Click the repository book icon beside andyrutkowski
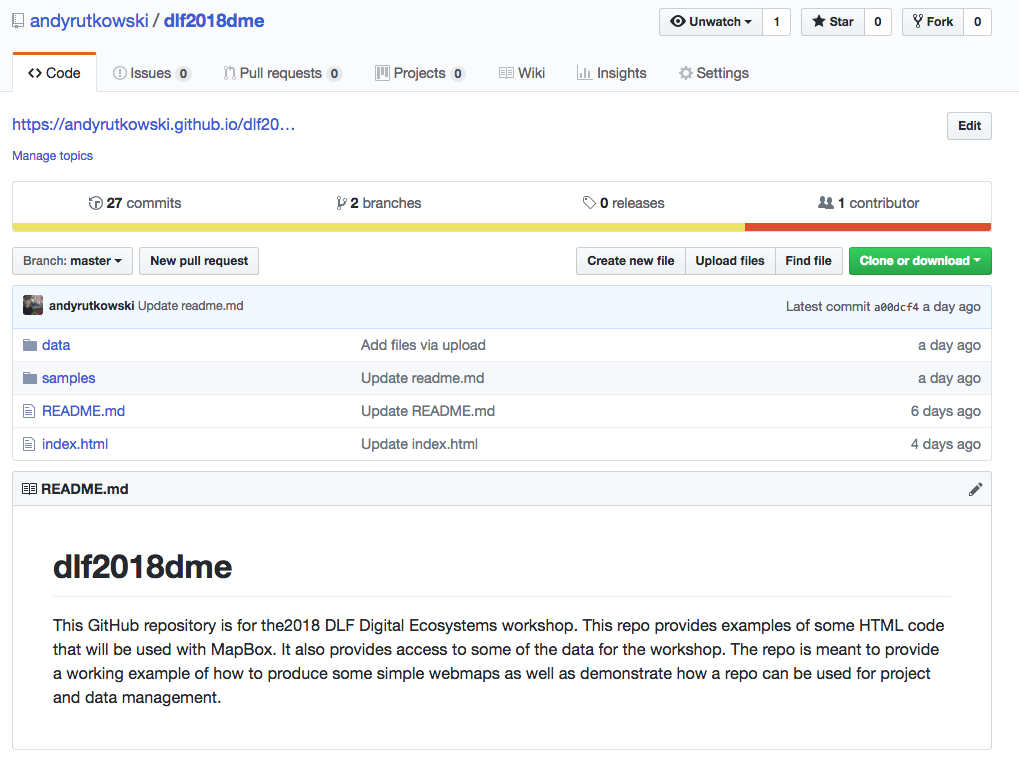This screenshot has height=764, width=1019. click(18, 21)
